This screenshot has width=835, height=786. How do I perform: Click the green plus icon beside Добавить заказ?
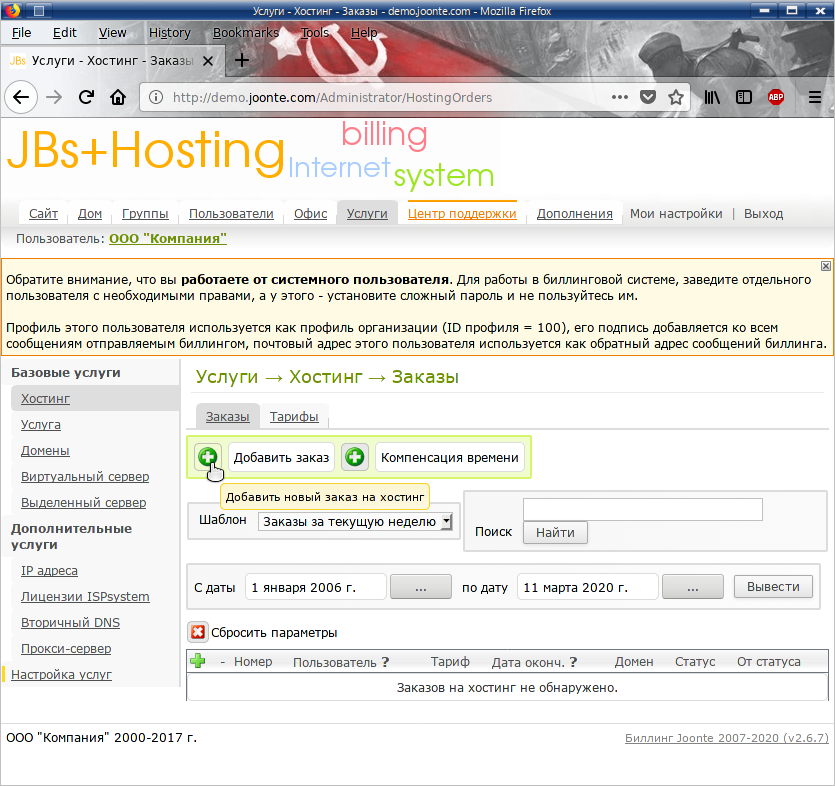click(207, 457)
